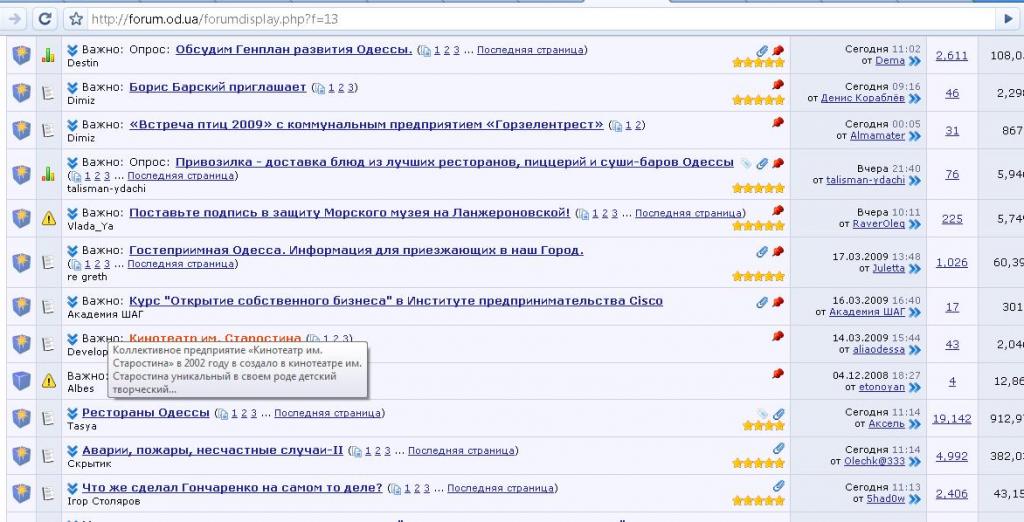Click the browser forward arrow button
Screen dimensions: 1024x522
coord(13,18)
